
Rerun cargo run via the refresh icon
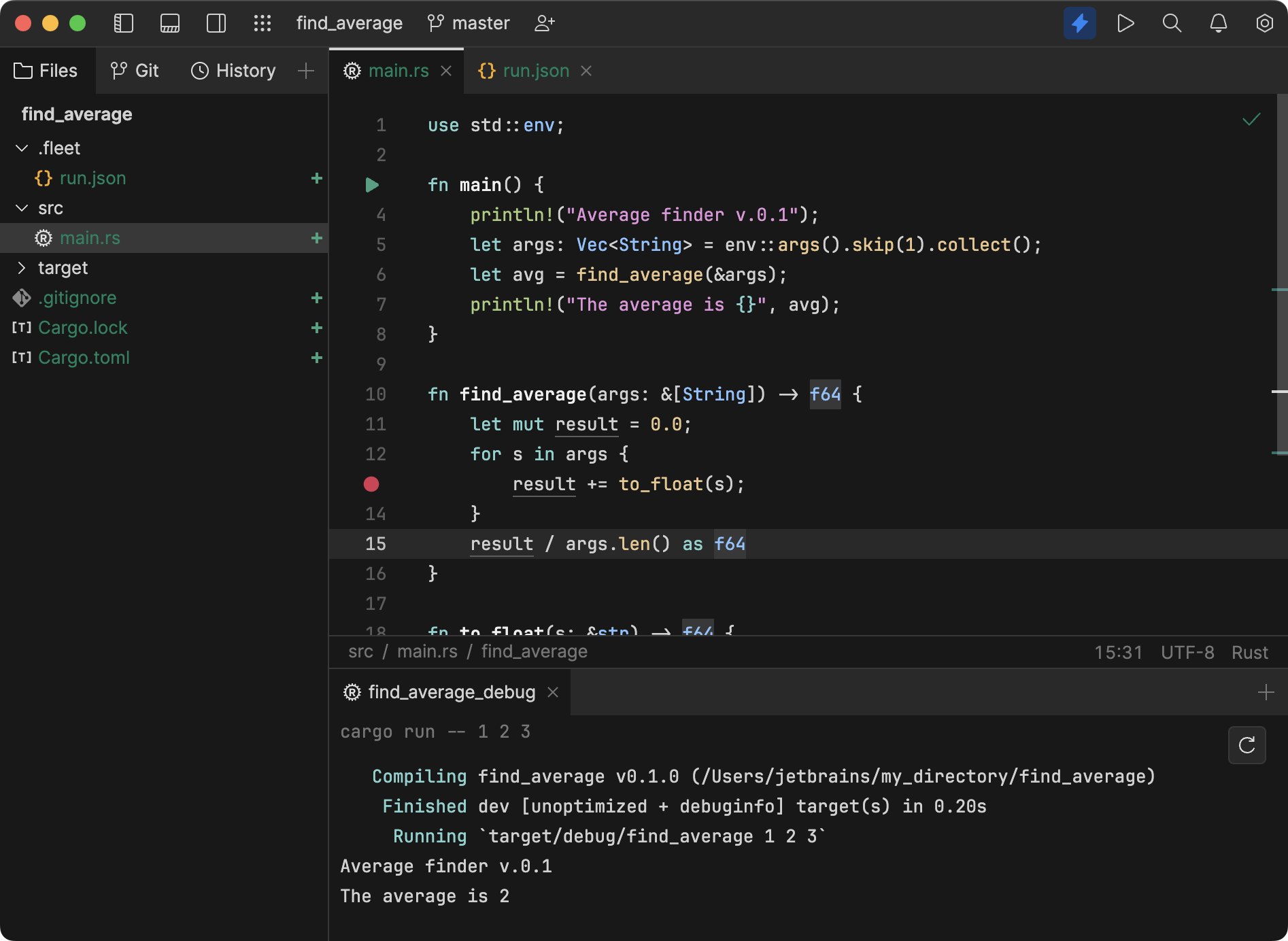click(x=1247, y=745)
